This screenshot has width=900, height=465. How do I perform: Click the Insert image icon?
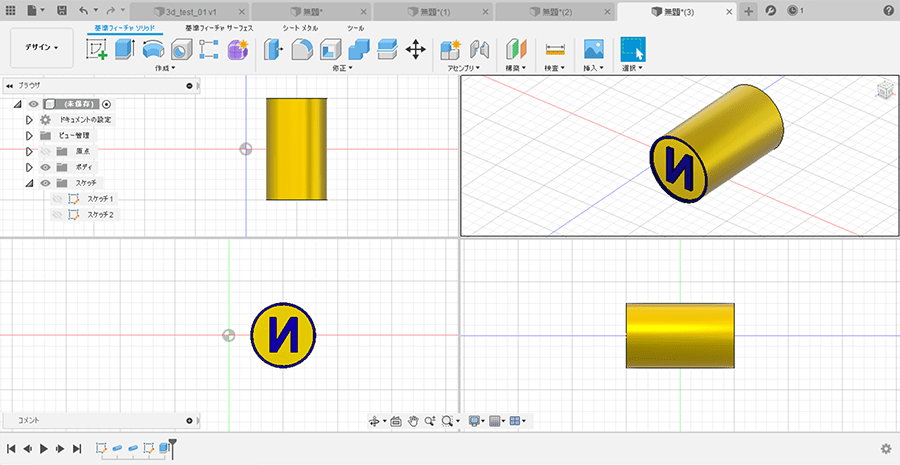coord(594,49)
